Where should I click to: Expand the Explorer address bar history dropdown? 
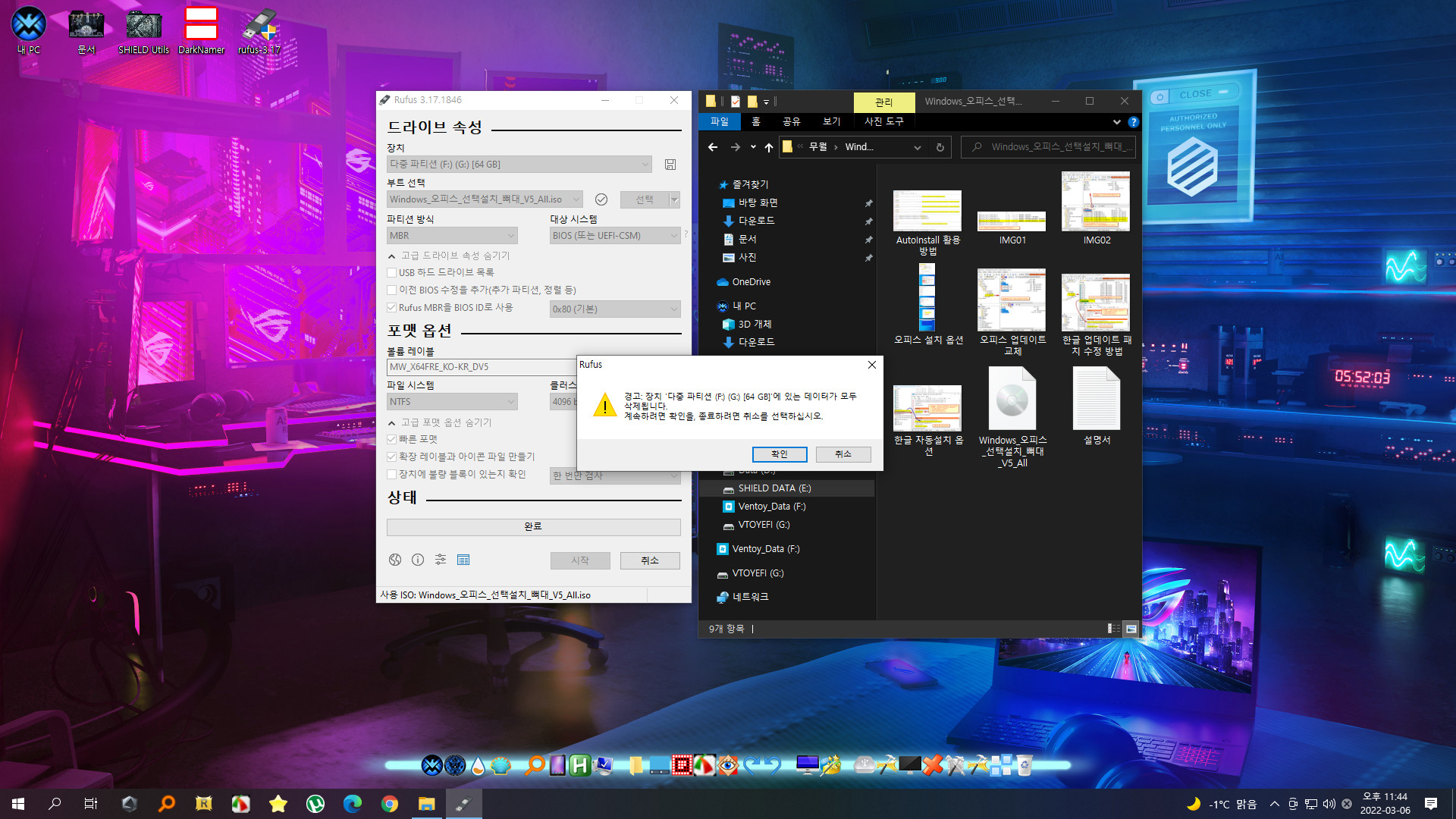(918, 147)
